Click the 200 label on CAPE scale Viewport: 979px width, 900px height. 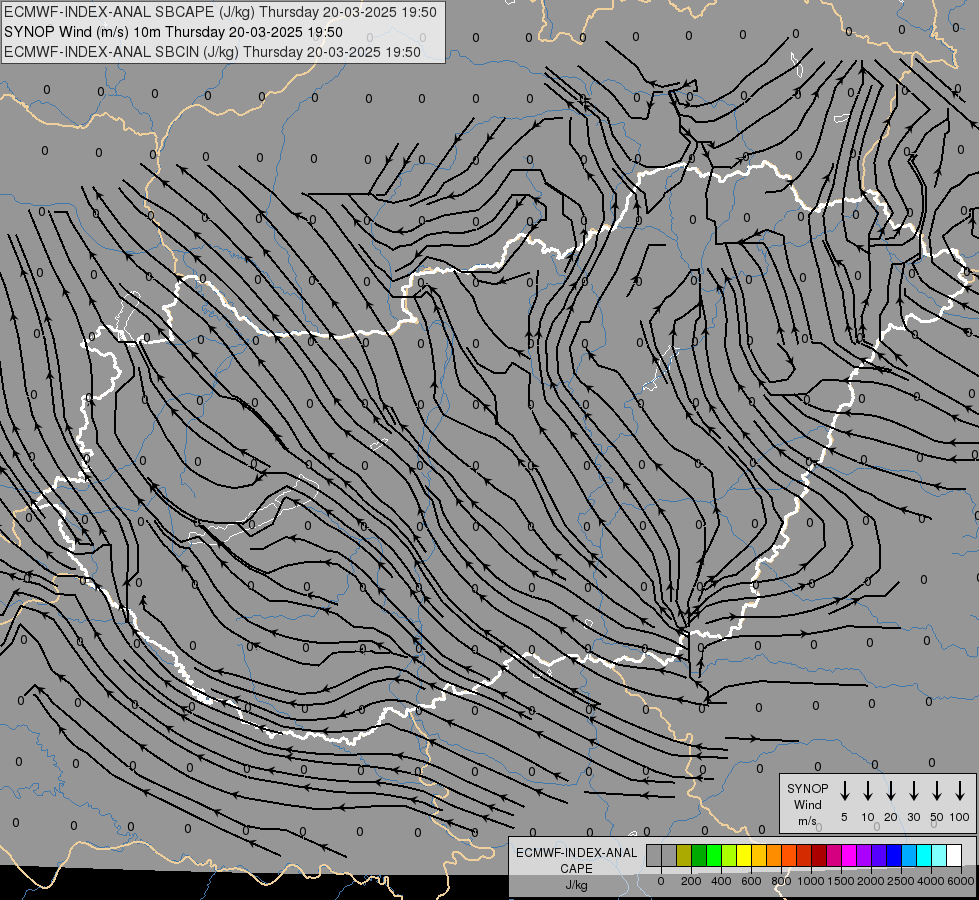pyautogui.click(x=691, y=881)
